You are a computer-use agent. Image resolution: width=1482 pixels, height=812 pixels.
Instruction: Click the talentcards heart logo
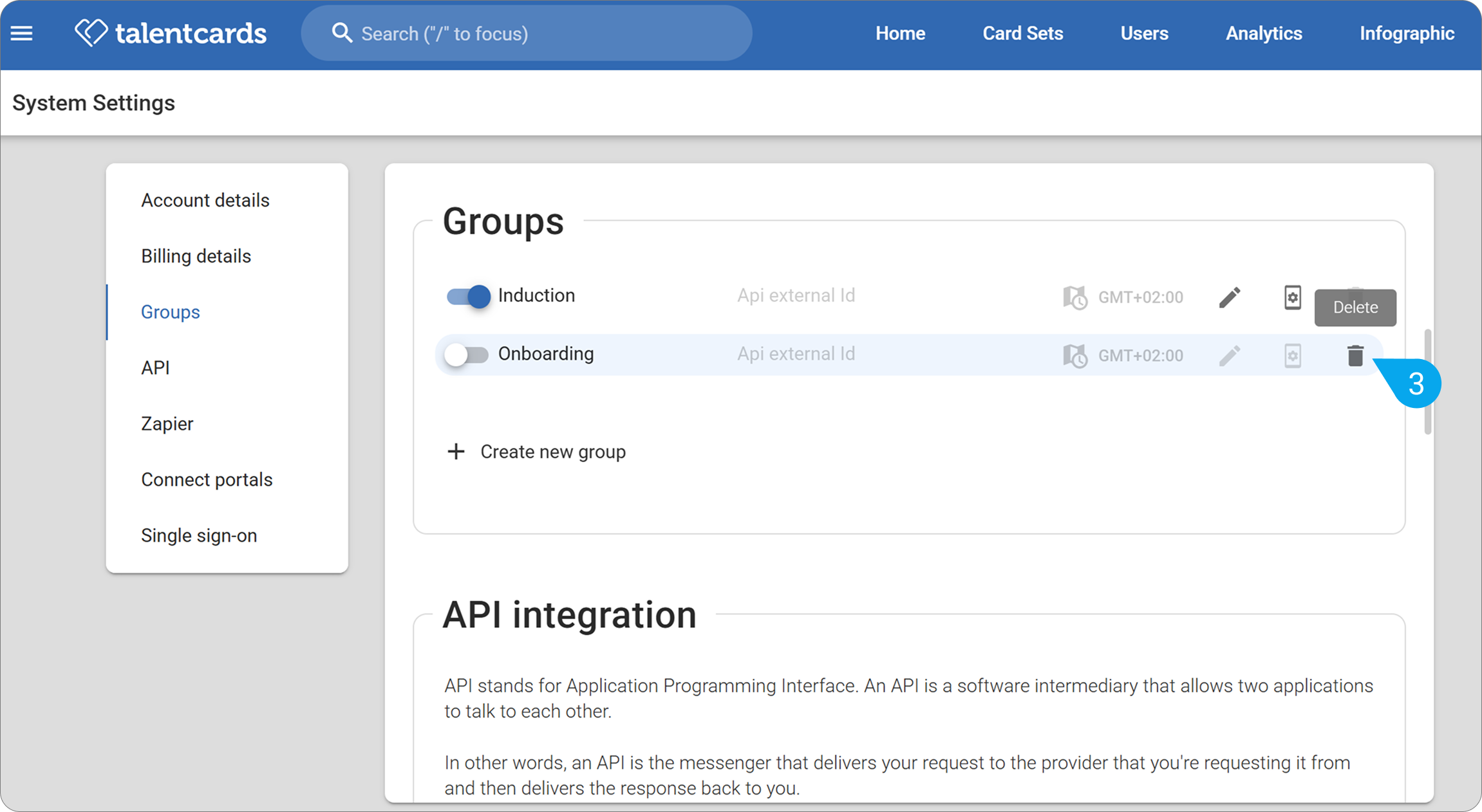91,32
